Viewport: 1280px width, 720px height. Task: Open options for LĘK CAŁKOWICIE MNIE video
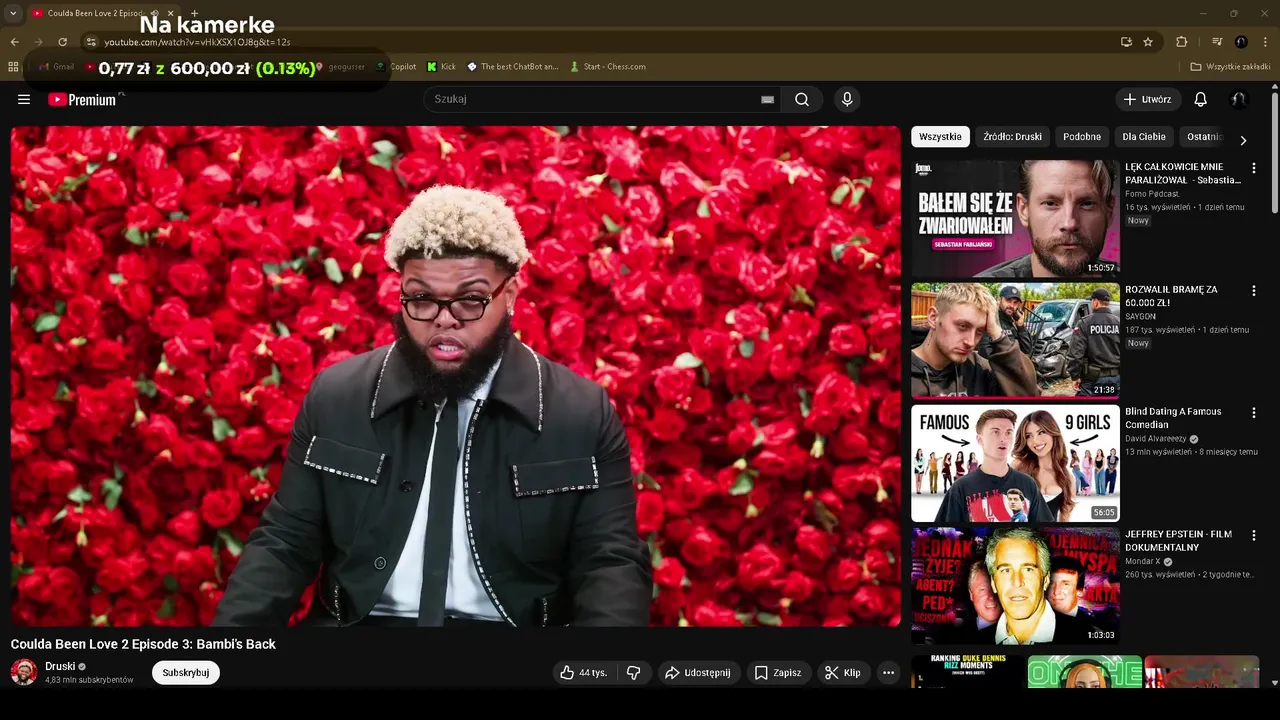coord(1253,168)
